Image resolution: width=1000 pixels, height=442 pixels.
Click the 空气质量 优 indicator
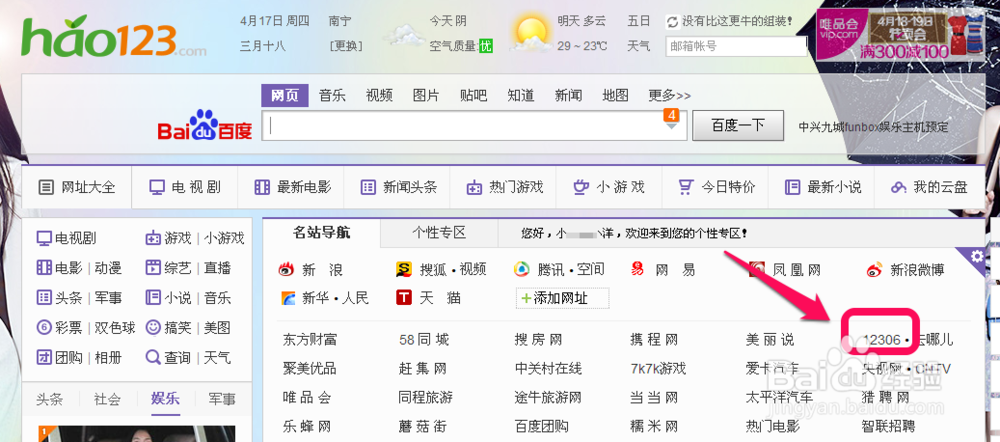pos(461,46)
